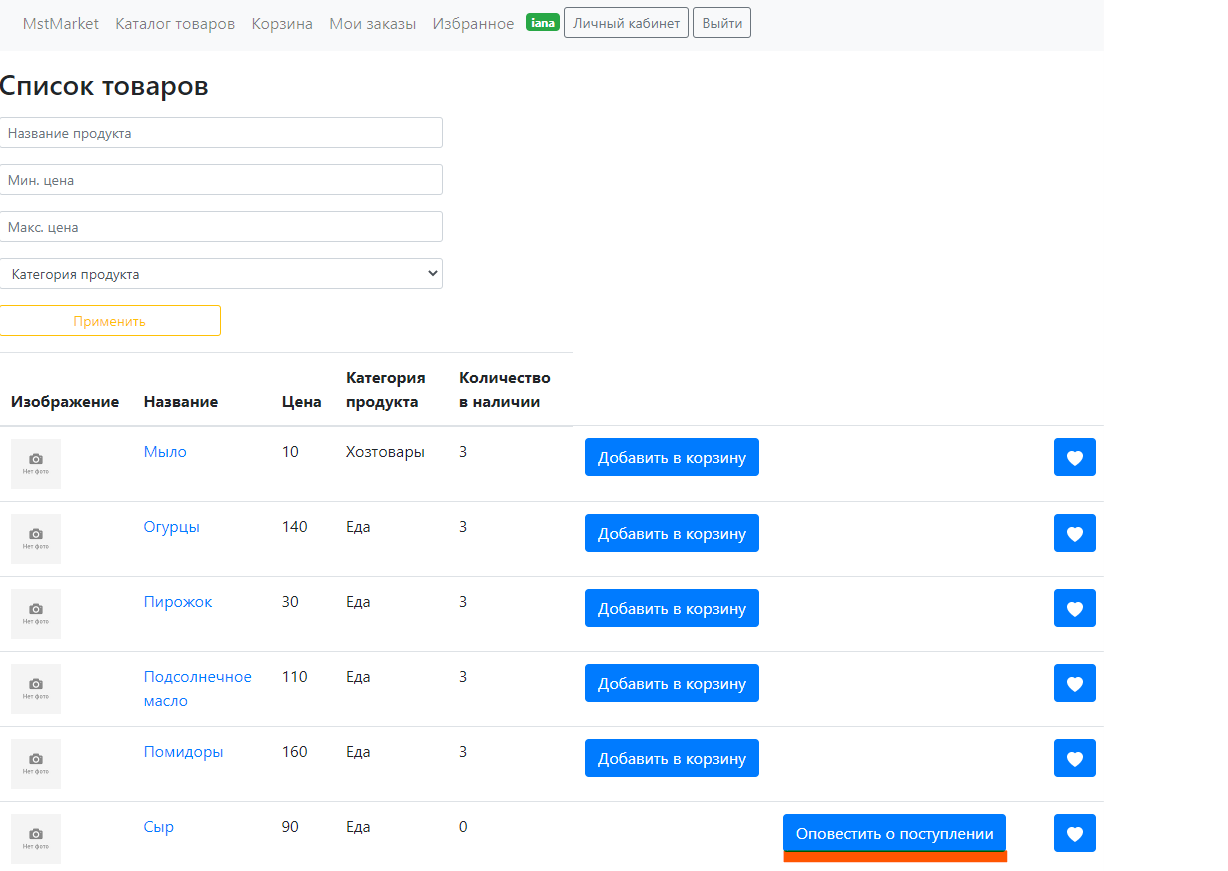The image size is (1228, 871).
Task: Add Подсолнечное масло to cart
Action: pos(672,683)
